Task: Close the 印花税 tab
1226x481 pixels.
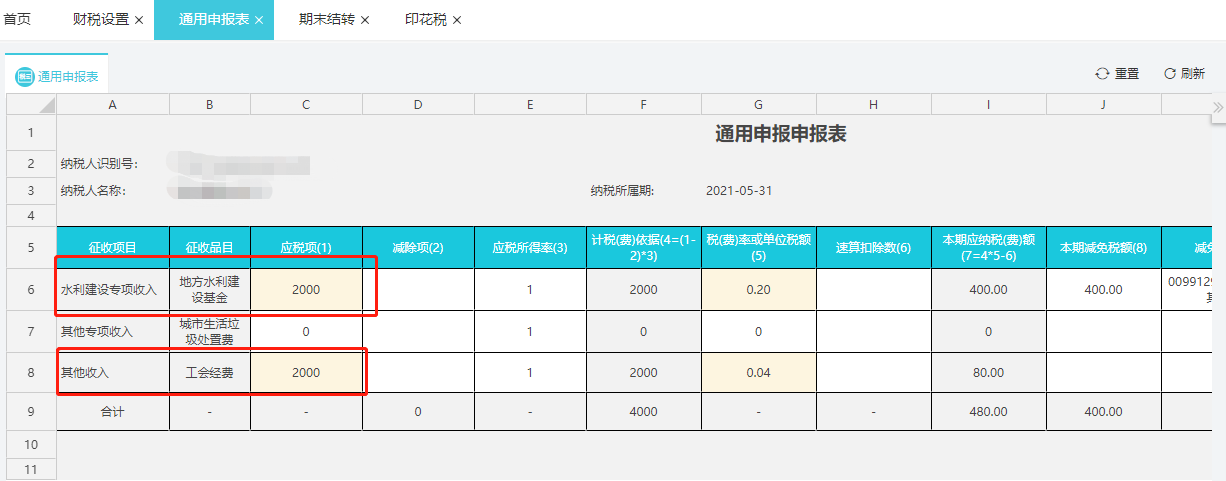Action: 457,20
